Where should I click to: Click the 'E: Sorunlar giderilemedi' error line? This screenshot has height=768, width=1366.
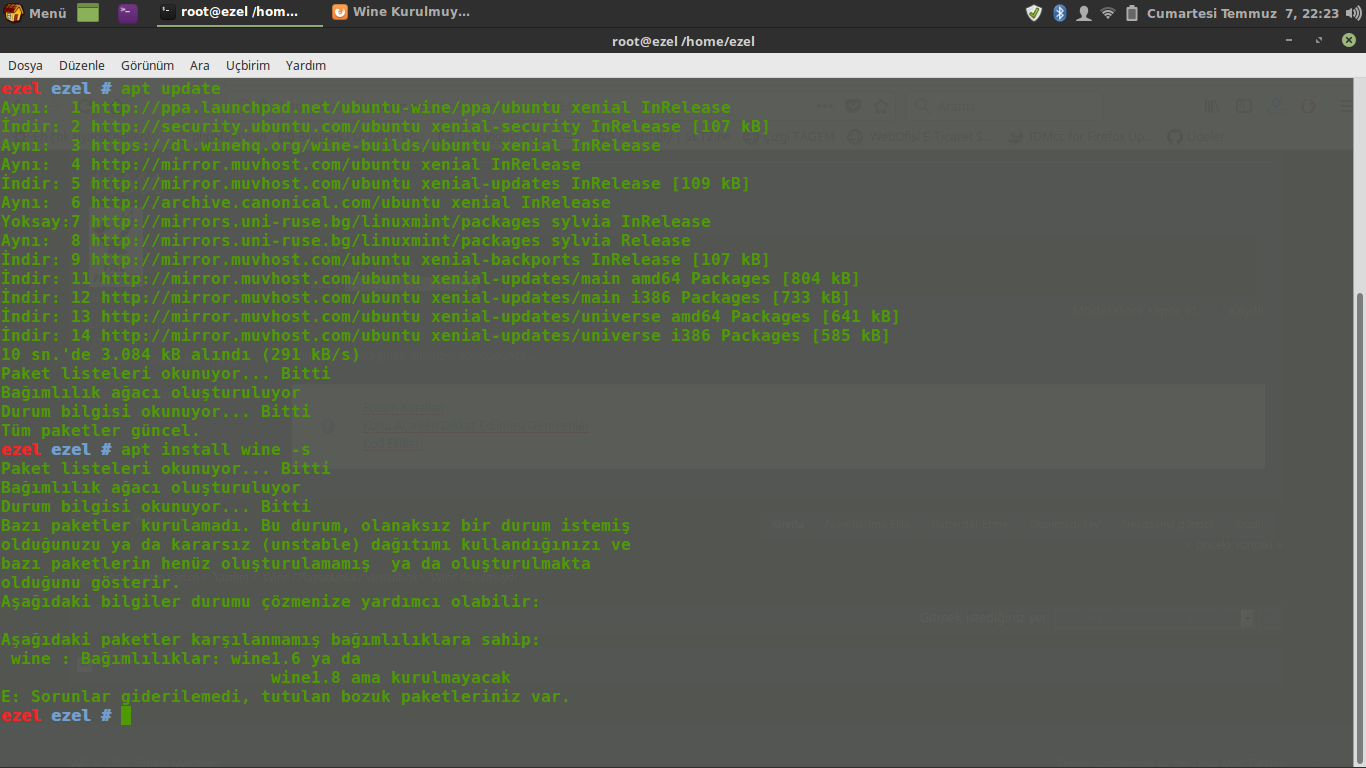pyautogui.click(x=286, y=697)
